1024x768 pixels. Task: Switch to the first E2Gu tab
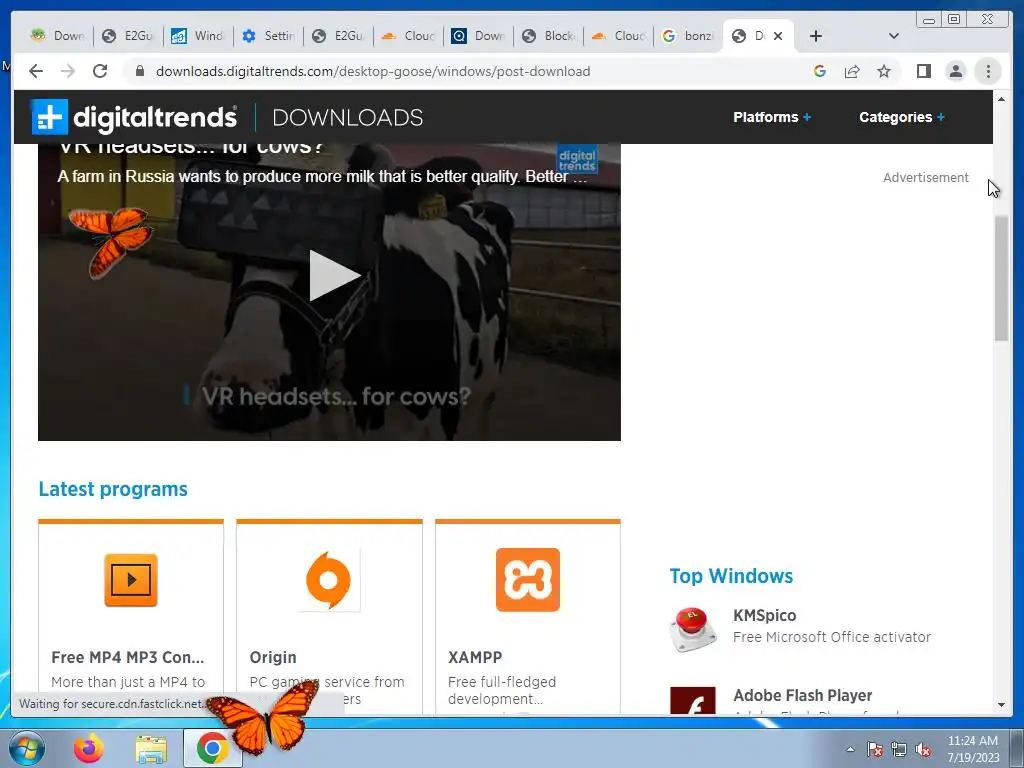coord(129,36)
